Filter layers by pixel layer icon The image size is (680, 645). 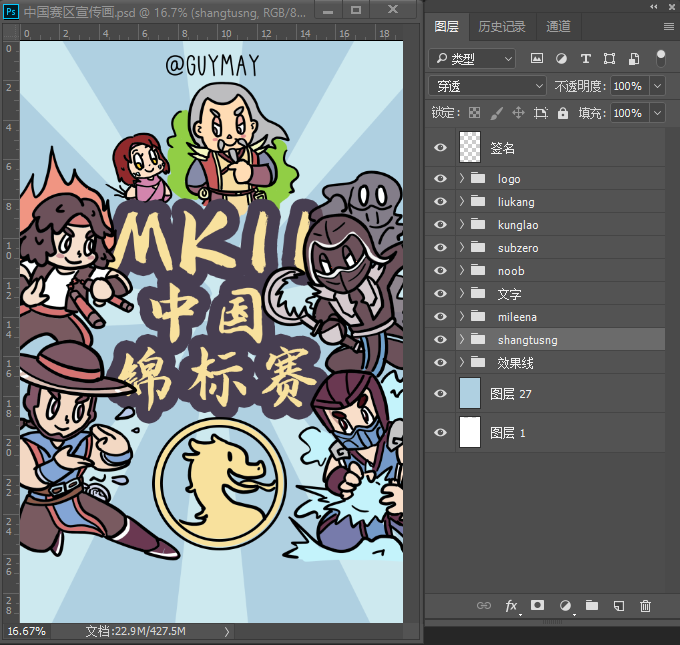click(536, 58)
